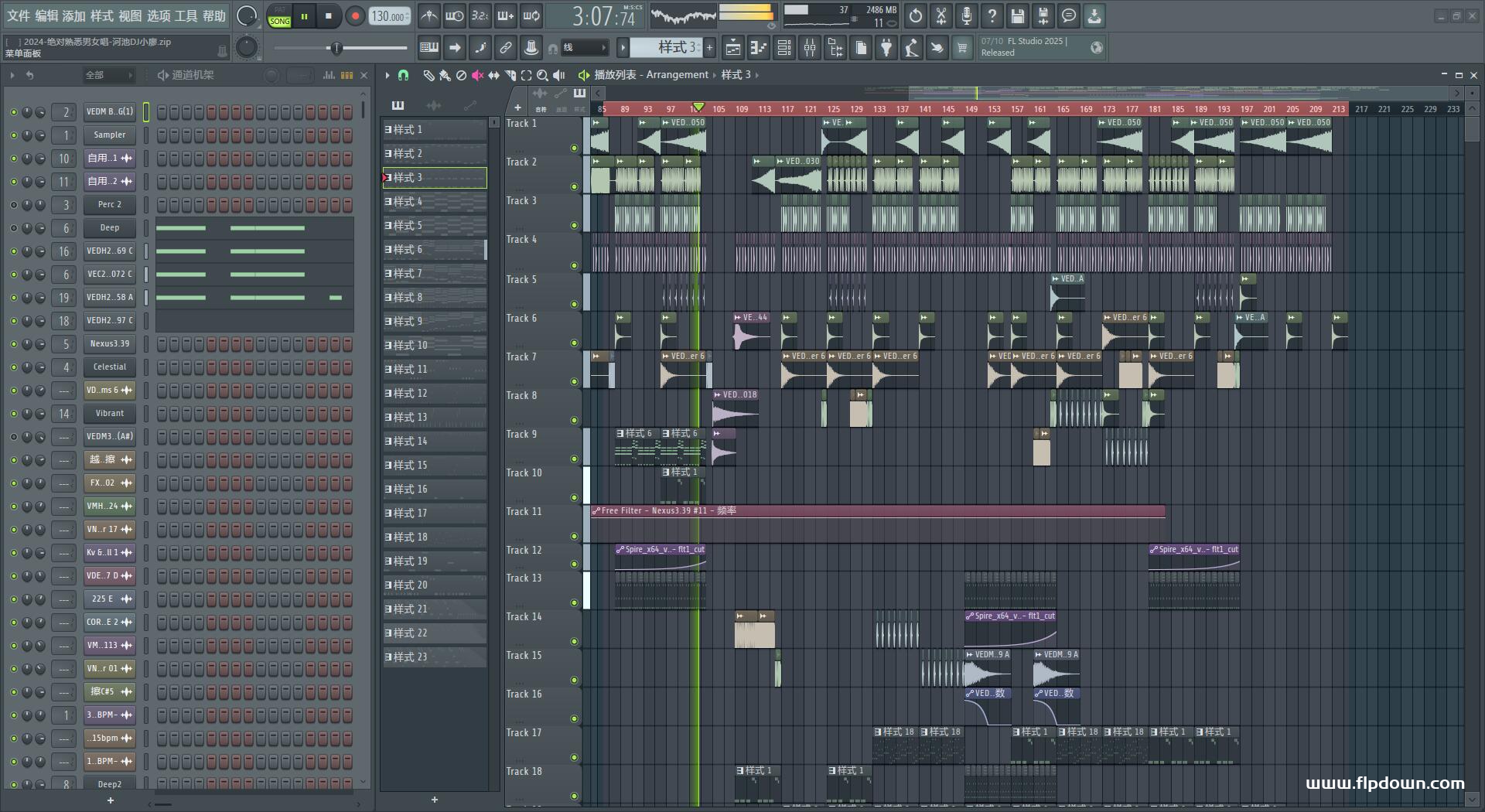Open the 添加 menu

(x=74, y=15)
